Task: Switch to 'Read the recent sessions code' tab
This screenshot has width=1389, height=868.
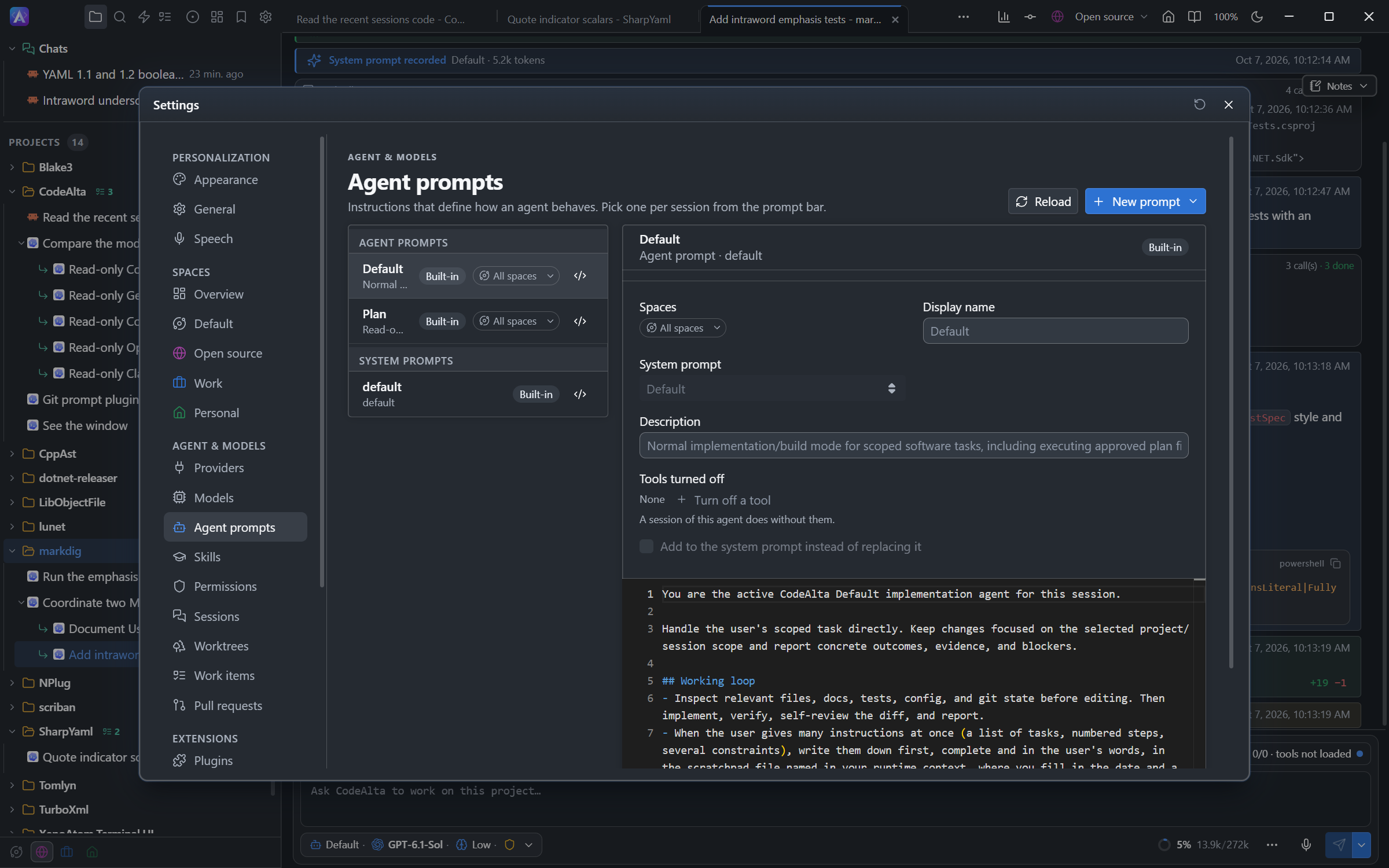Action: coord(380,19)
